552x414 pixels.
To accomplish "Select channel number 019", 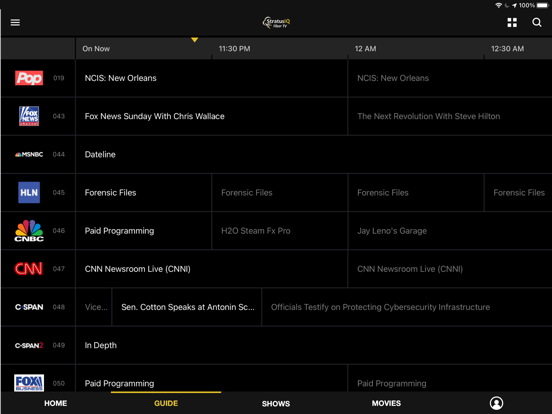I will (x=59, y=78).
